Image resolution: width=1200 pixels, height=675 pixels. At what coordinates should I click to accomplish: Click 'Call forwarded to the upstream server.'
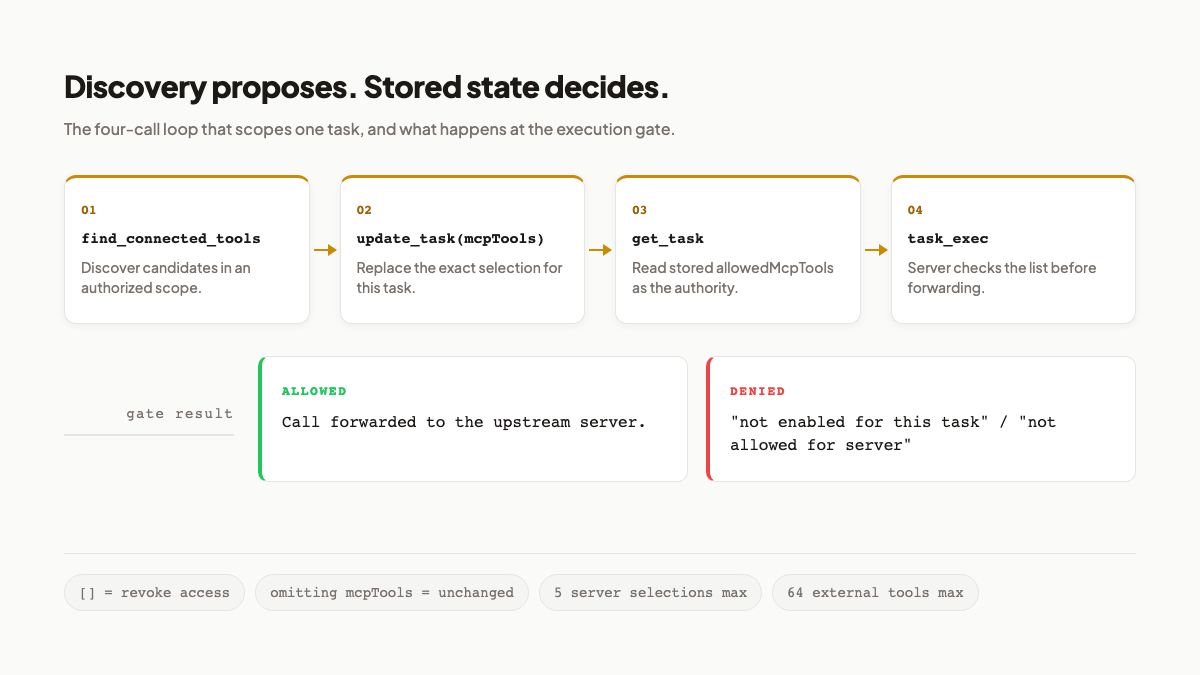[x=464, y=422]
